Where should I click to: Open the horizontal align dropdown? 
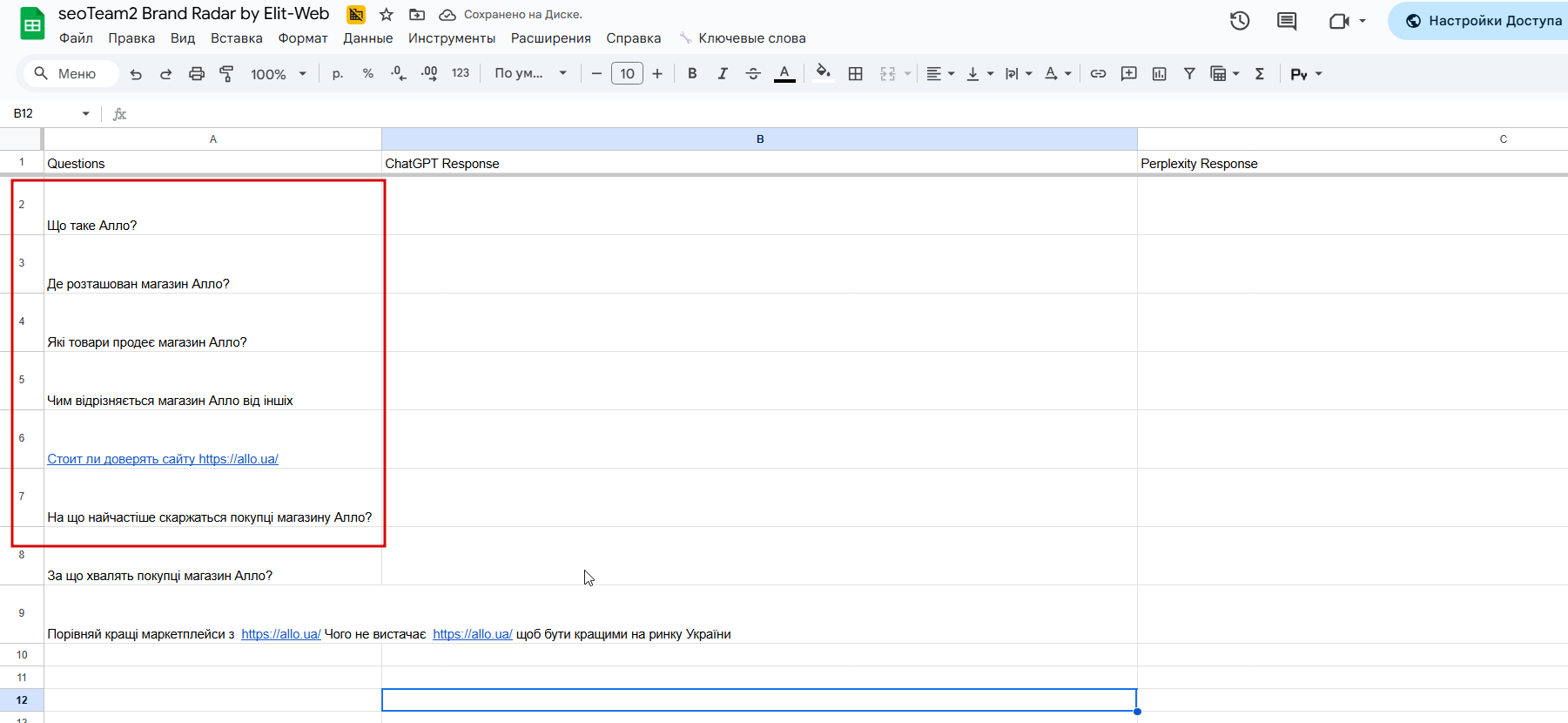tap(939, 74)
